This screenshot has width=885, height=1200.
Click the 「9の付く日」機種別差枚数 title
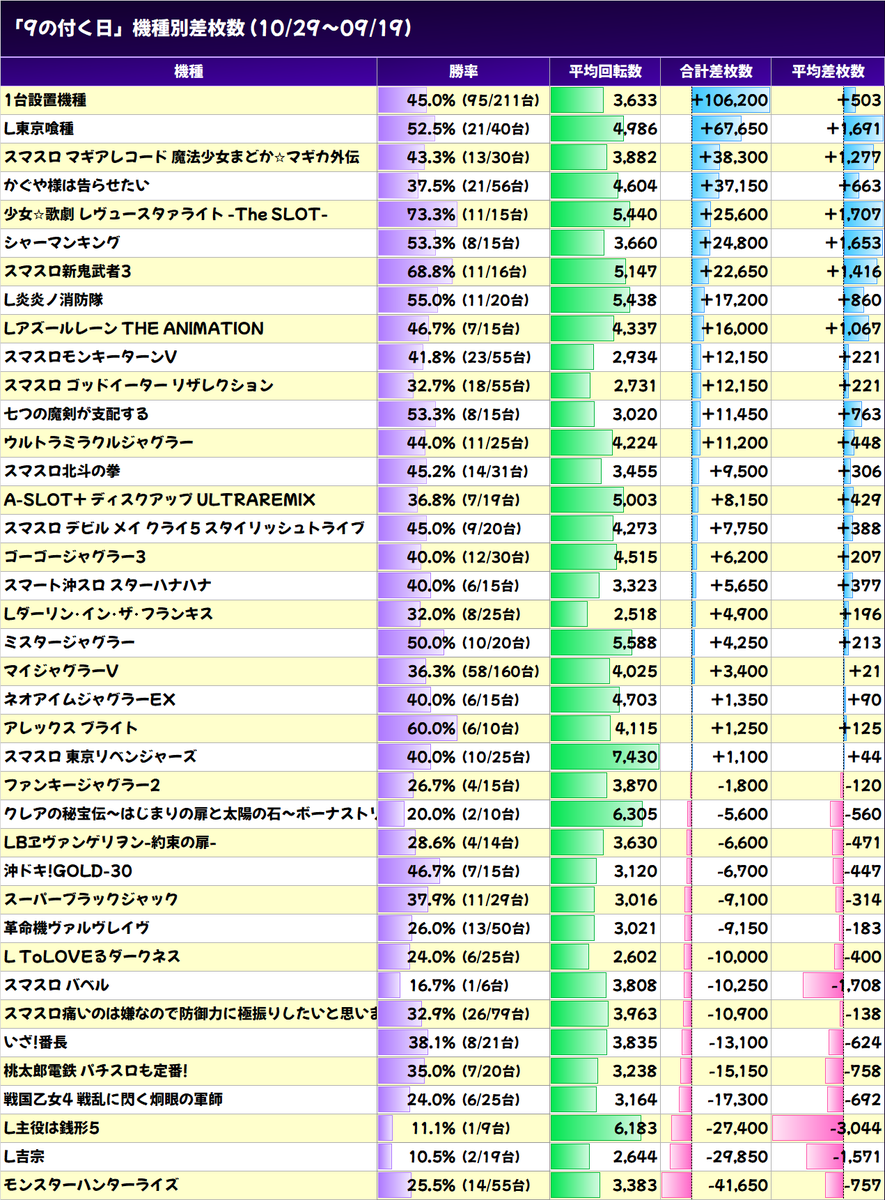coord(209,28)
